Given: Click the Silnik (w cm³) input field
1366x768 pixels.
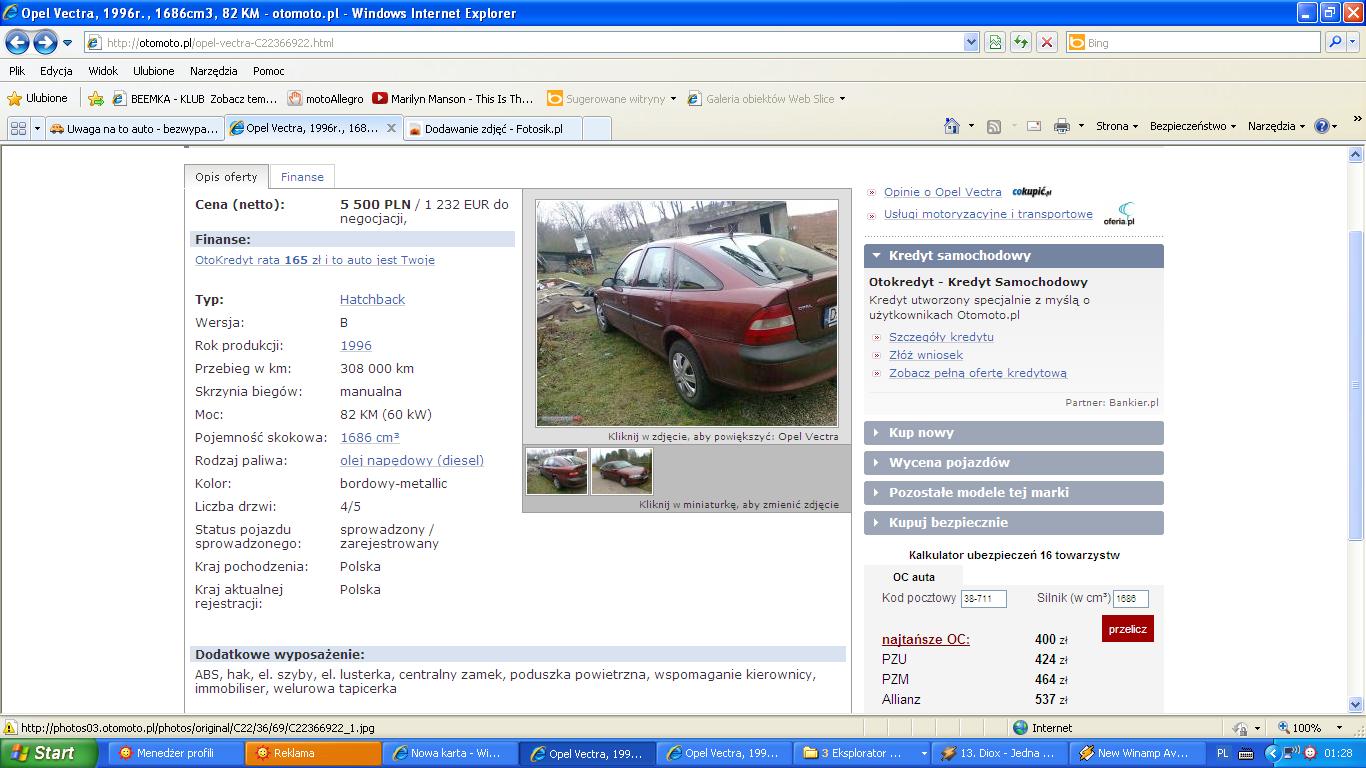Looking at the screenshot, I should pyautogui.click(x=1131, y=599).
